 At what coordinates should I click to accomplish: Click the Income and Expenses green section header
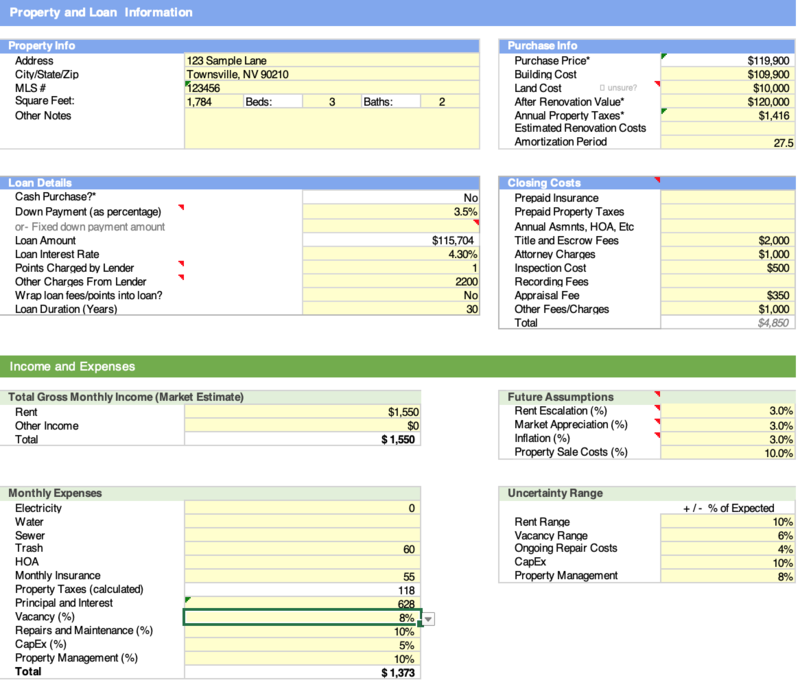pos(400,366)
